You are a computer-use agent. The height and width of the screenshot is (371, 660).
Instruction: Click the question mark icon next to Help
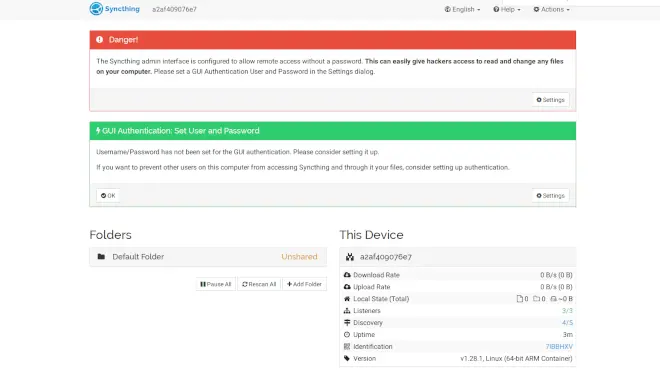coord(496,9)
